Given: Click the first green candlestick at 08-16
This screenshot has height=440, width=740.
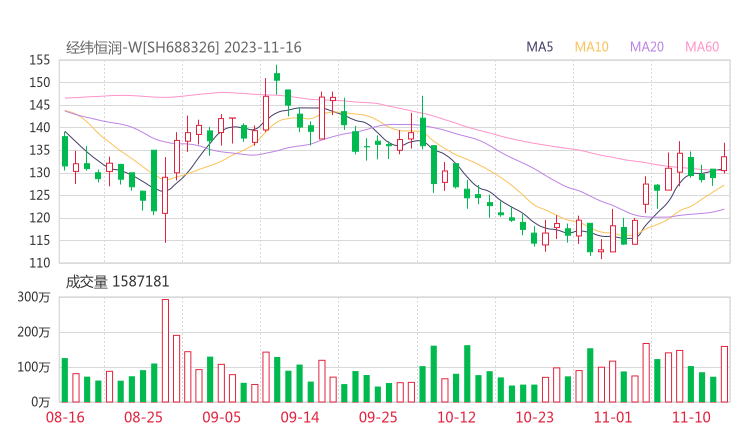Looking at the screenshot, I should coord(65,151).
